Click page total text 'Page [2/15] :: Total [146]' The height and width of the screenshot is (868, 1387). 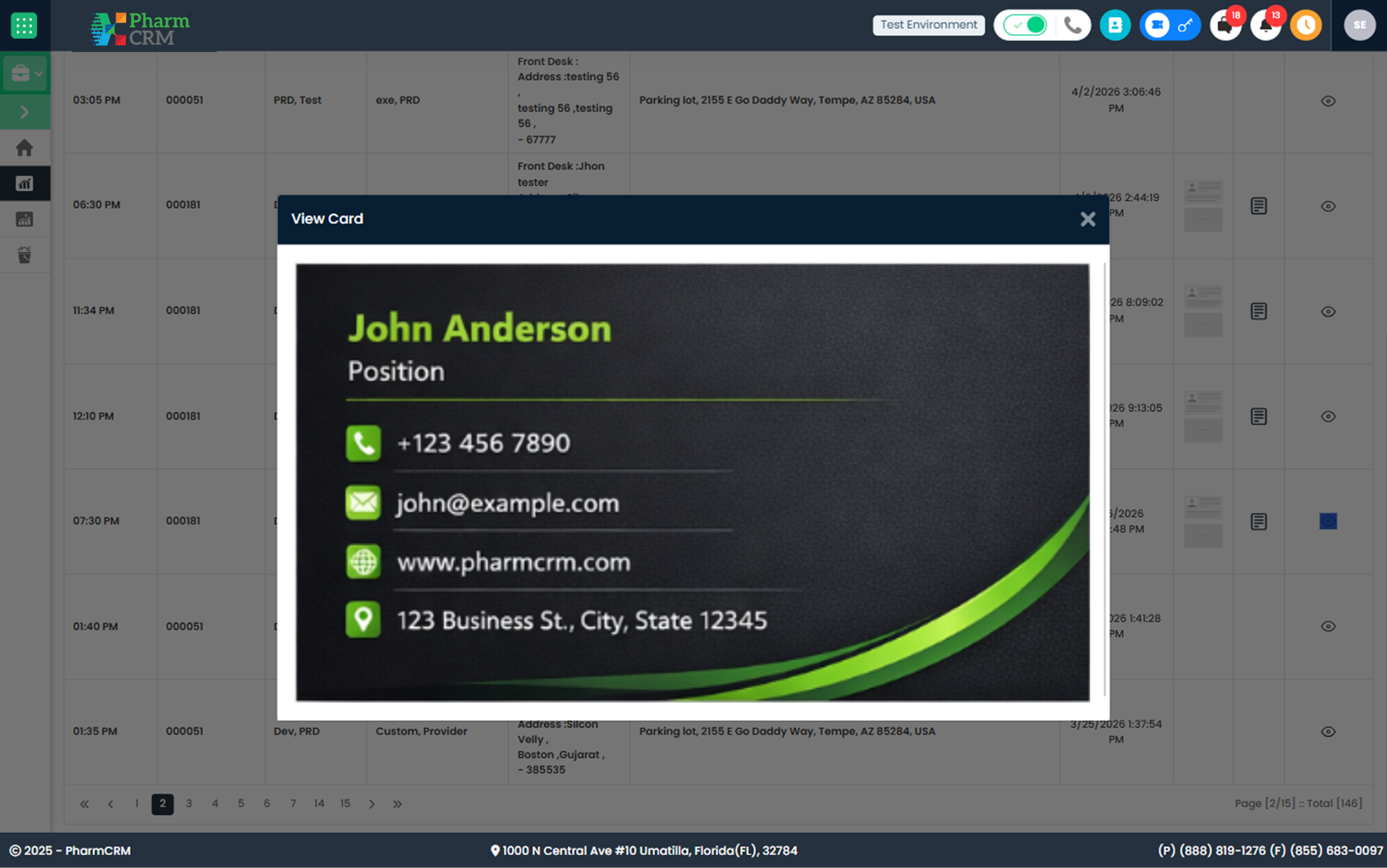point(1298,804)
